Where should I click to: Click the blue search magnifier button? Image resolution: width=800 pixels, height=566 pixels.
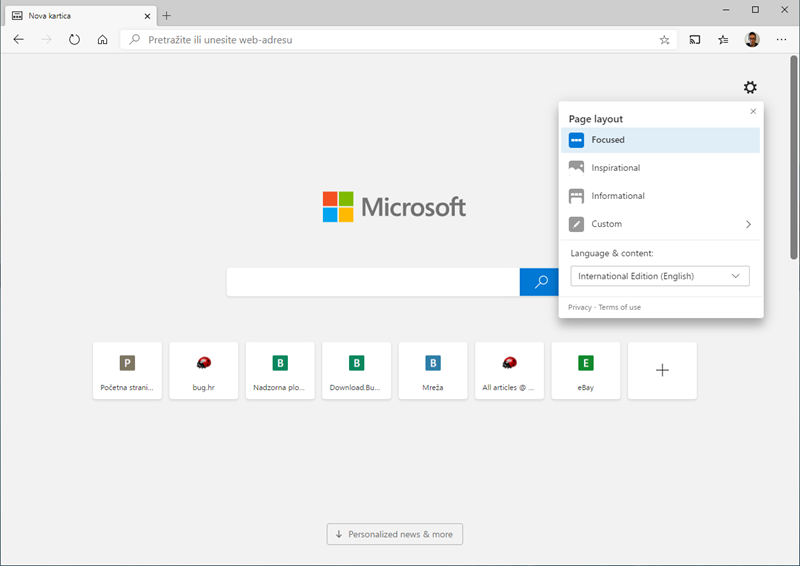541,282
